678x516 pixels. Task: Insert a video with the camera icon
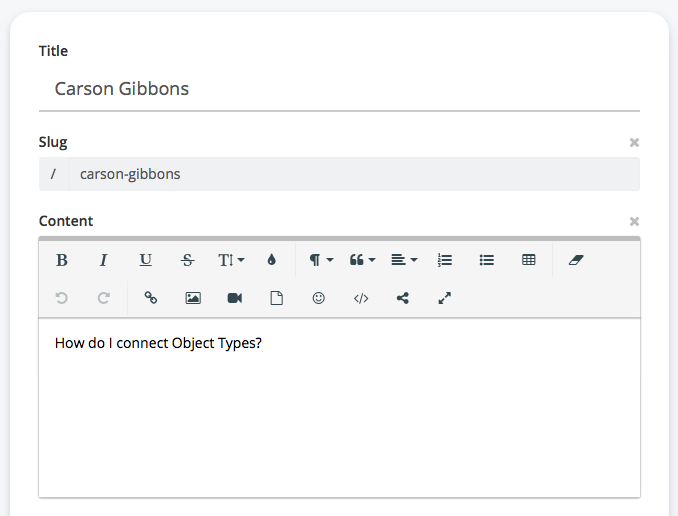click(x=235, y=298)
